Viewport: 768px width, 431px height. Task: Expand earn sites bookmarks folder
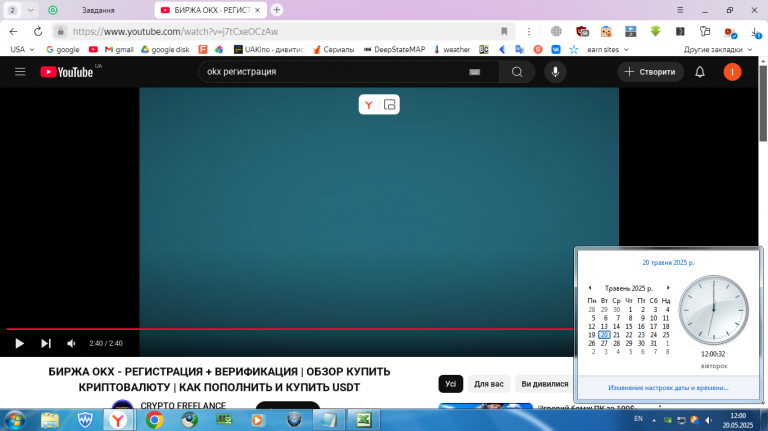[607, 49]
